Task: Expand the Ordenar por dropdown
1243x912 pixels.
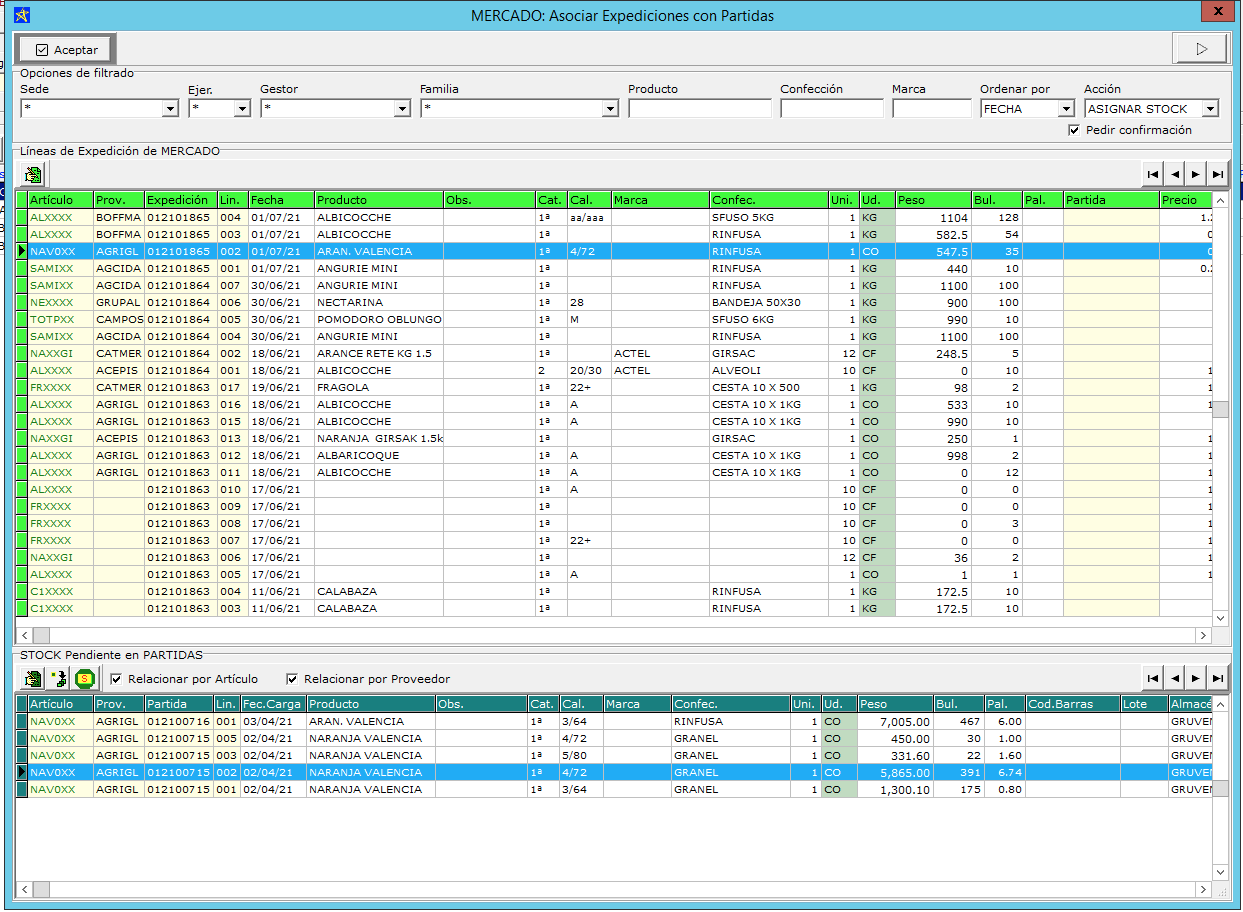Action: [x=1066, y=109]
